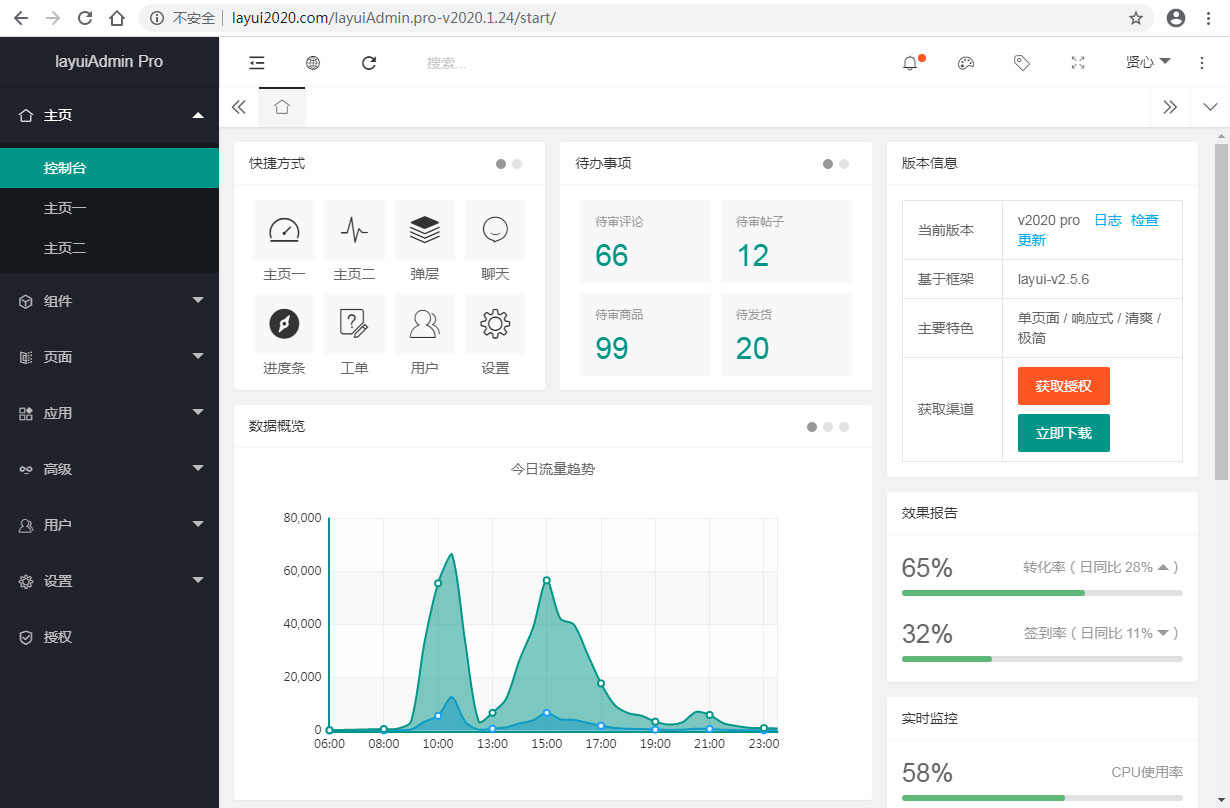Select the 弹层 shortcut icon
Viewport: 1230px width, 808px height.
click(x=425, y=230)
